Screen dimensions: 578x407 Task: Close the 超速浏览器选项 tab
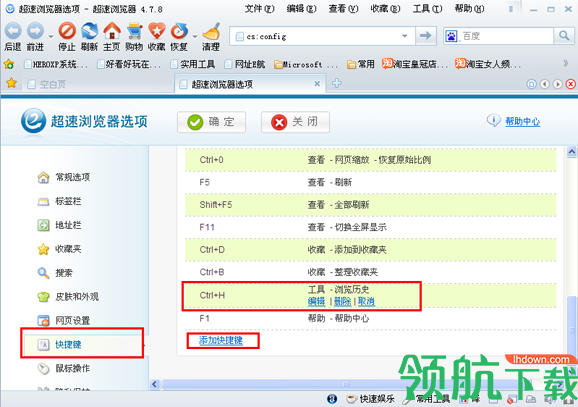(x=317, y=84)
